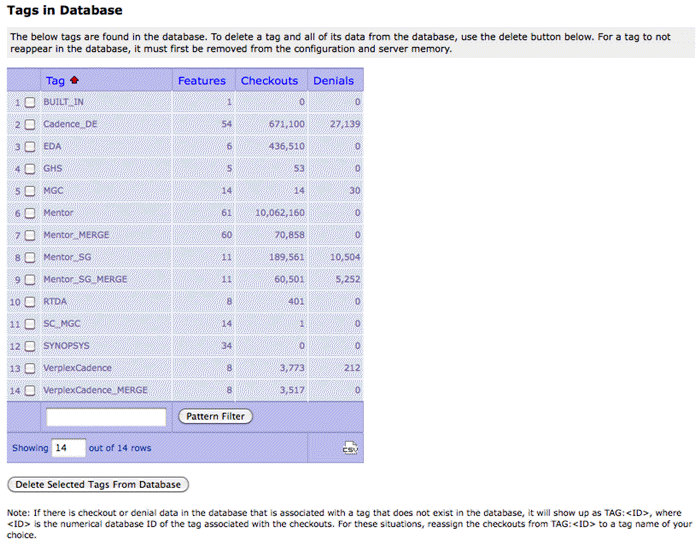Sort by the Denials column header
The image size is (700, 544).
tap(333, 81)
